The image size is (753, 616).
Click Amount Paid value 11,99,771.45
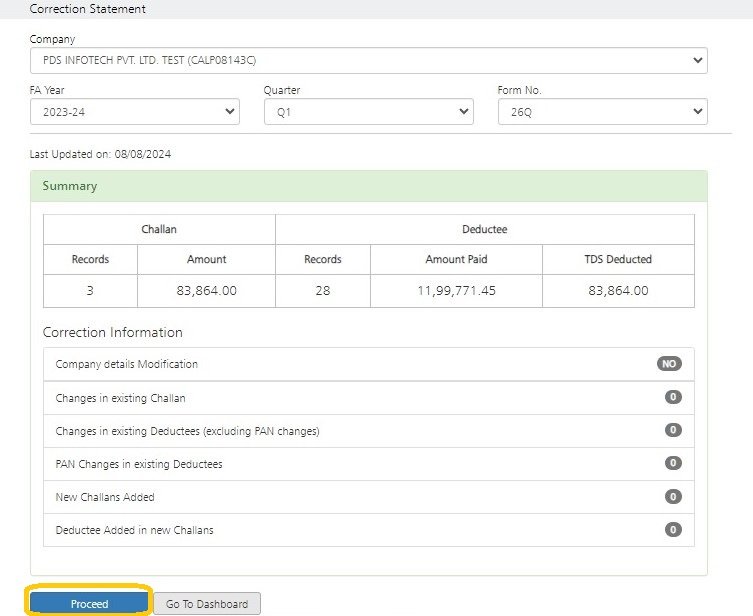pyautogui.click(x=456, y=291)
